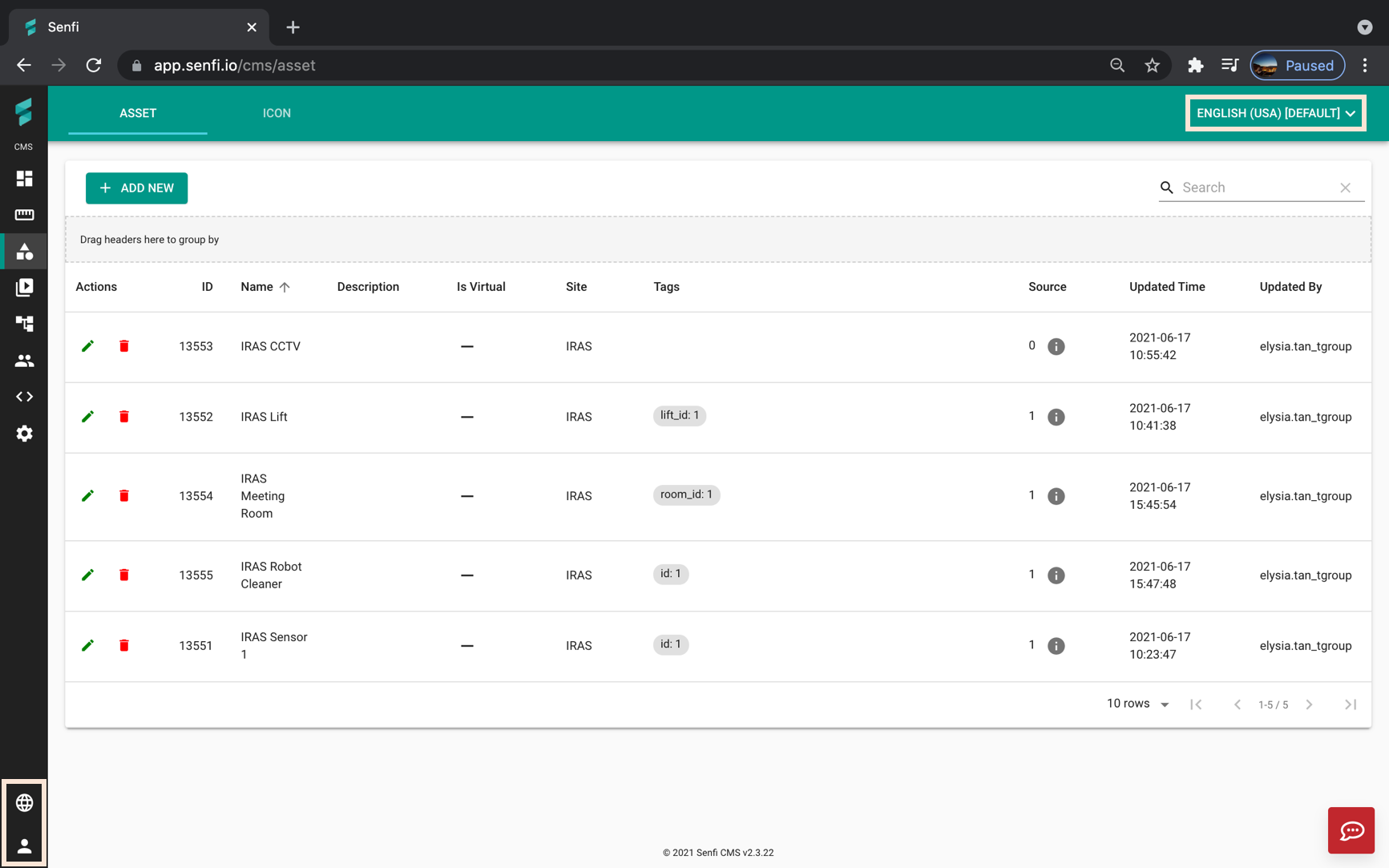Viewport: 1389px width, 868px height.
Task: Open the browser extensions puzzle icon
Action: tap(1195, 66)
